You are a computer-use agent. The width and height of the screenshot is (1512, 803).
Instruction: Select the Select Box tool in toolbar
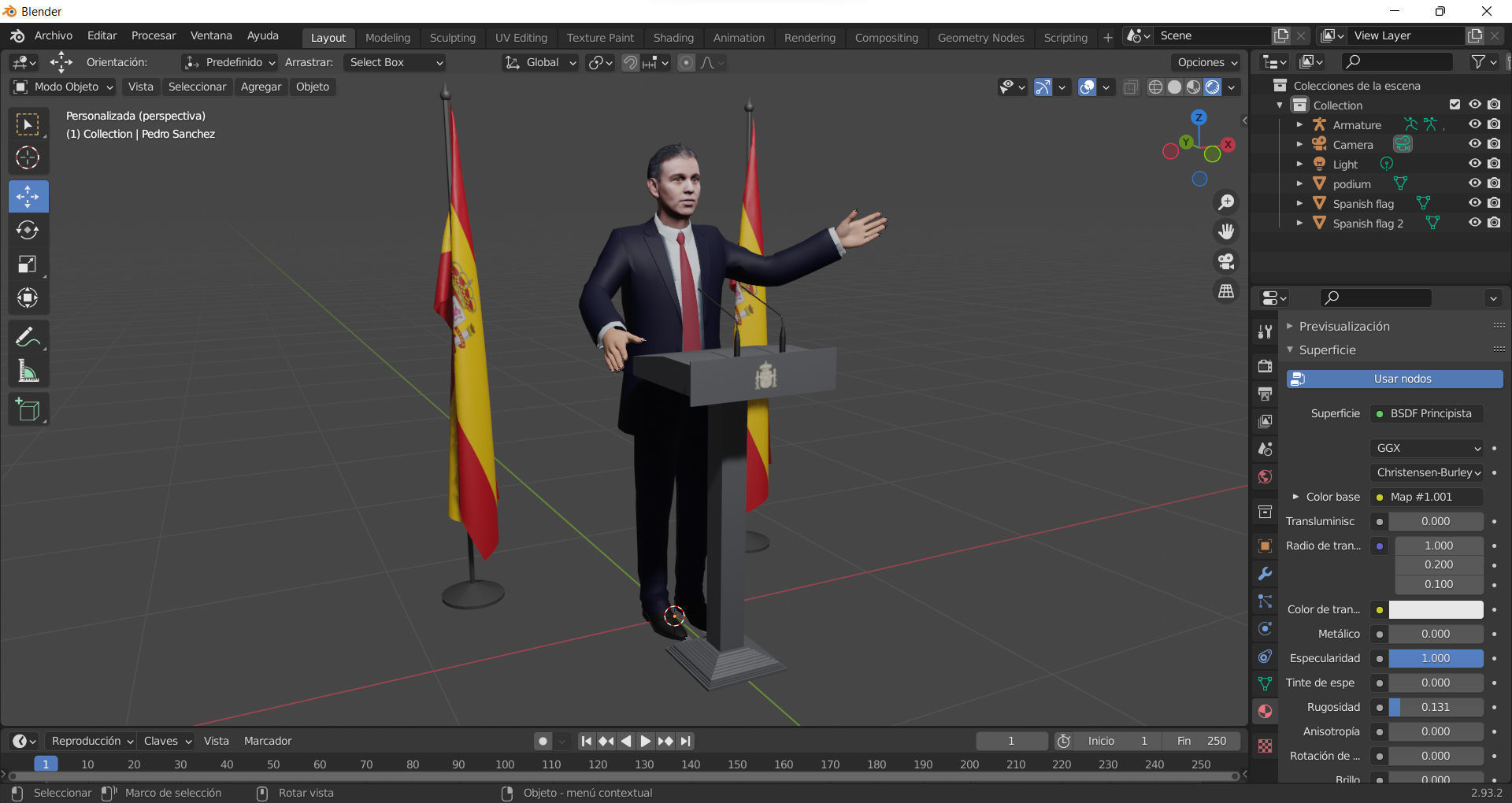[x=28, y=125]
